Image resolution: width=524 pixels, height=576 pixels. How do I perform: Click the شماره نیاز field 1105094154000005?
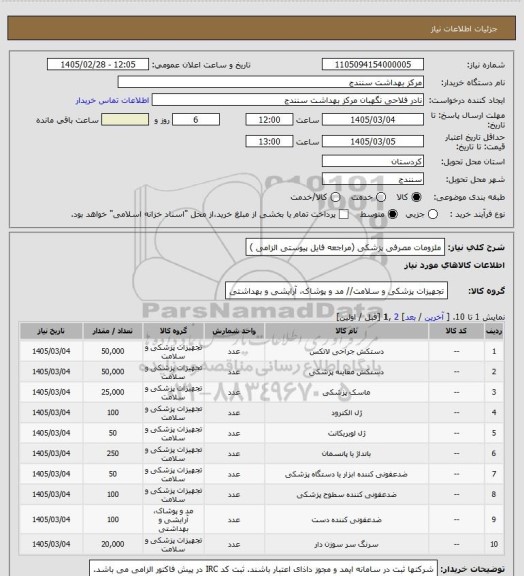[373, 64]
